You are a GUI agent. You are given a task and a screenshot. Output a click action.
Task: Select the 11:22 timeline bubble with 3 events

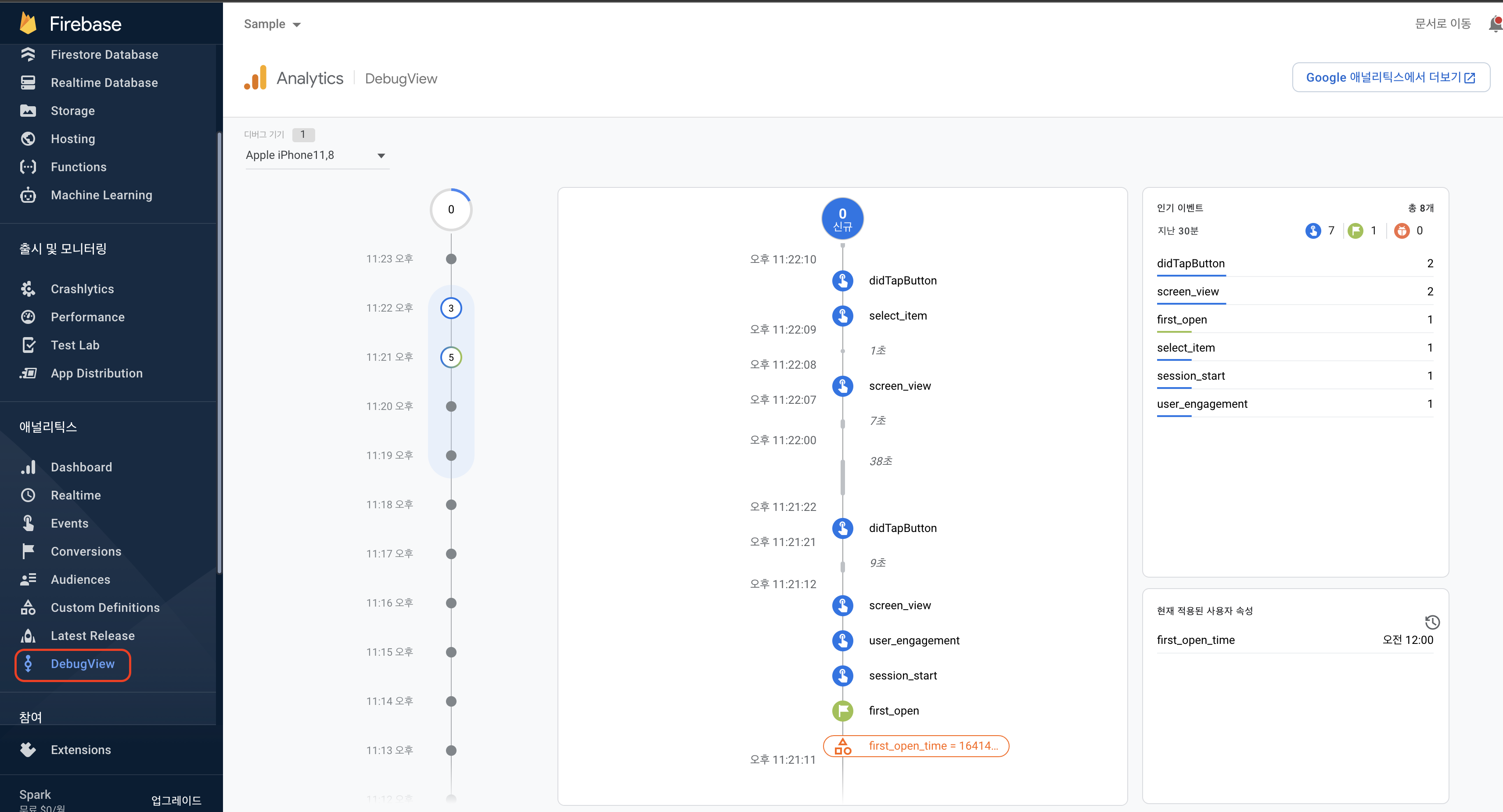pos(450,308)
